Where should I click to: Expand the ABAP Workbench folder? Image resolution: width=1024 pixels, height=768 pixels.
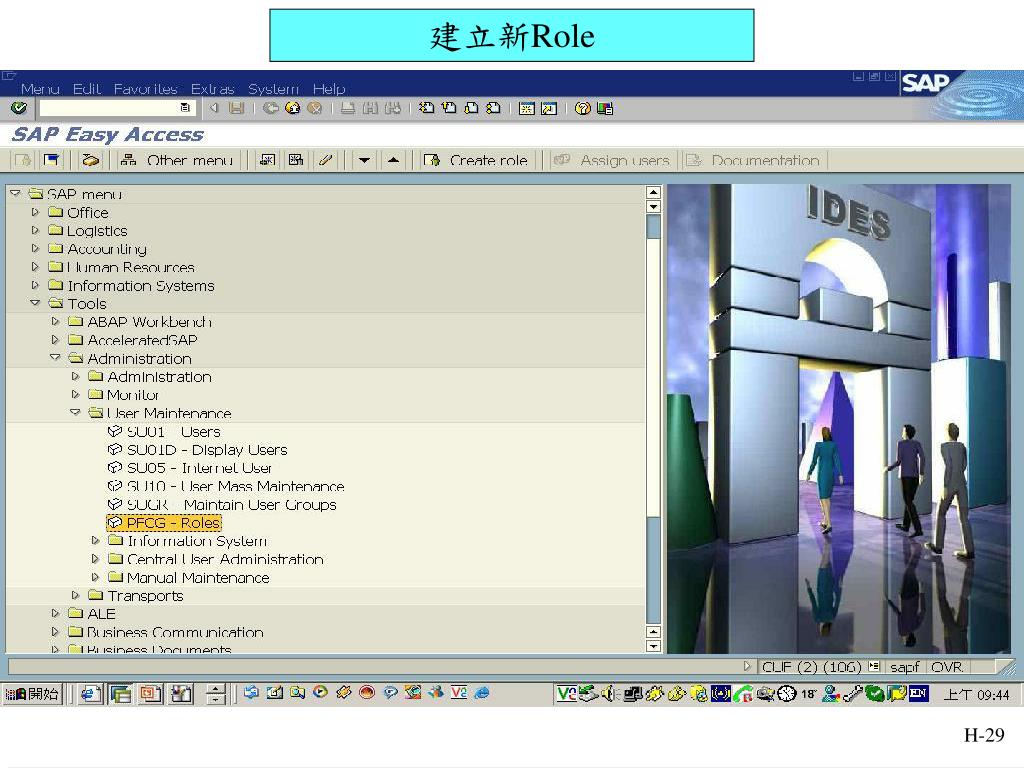(56, 321)
